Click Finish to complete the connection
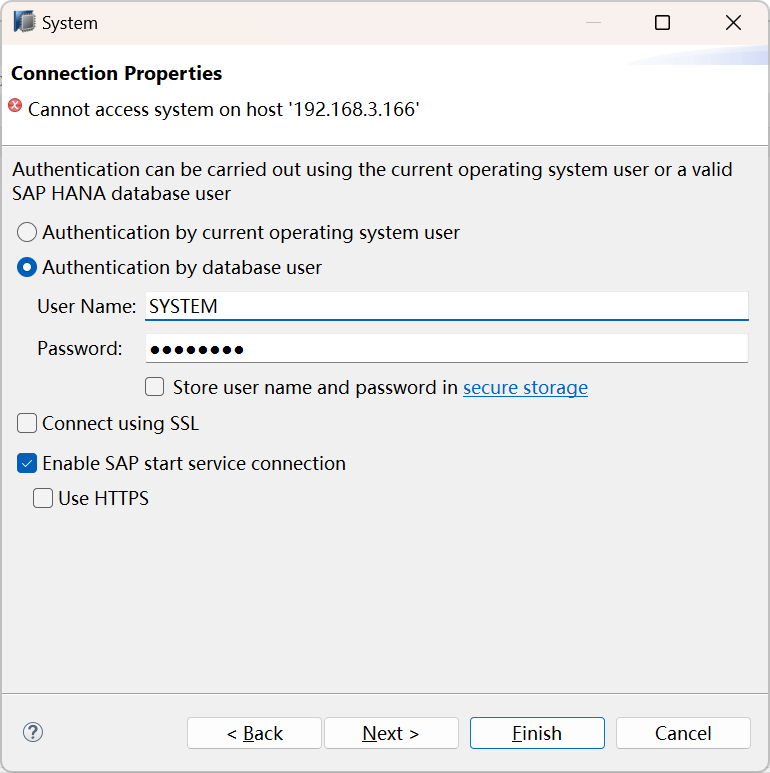Viewport: 770px width, 773px height. (x=537, y=733)
